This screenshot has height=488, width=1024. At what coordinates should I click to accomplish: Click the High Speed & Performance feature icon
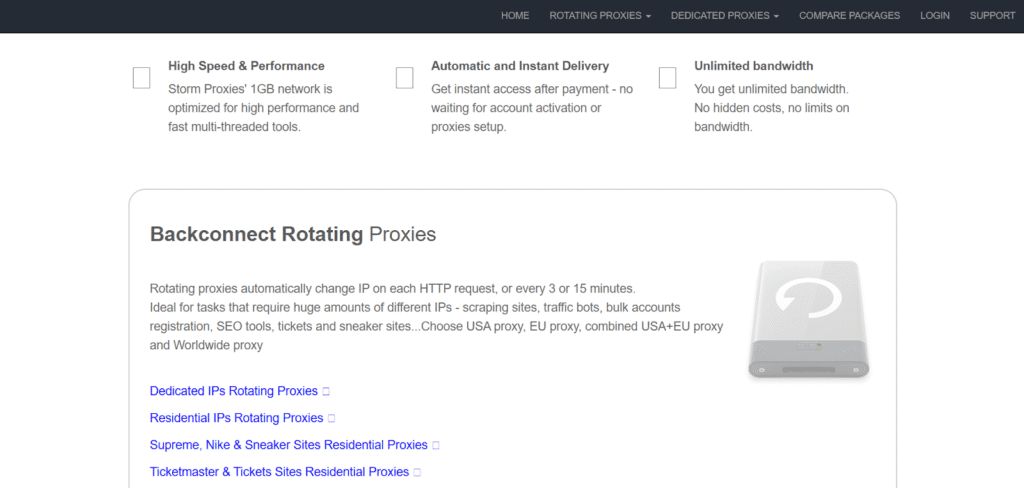(x=141, y=78)
